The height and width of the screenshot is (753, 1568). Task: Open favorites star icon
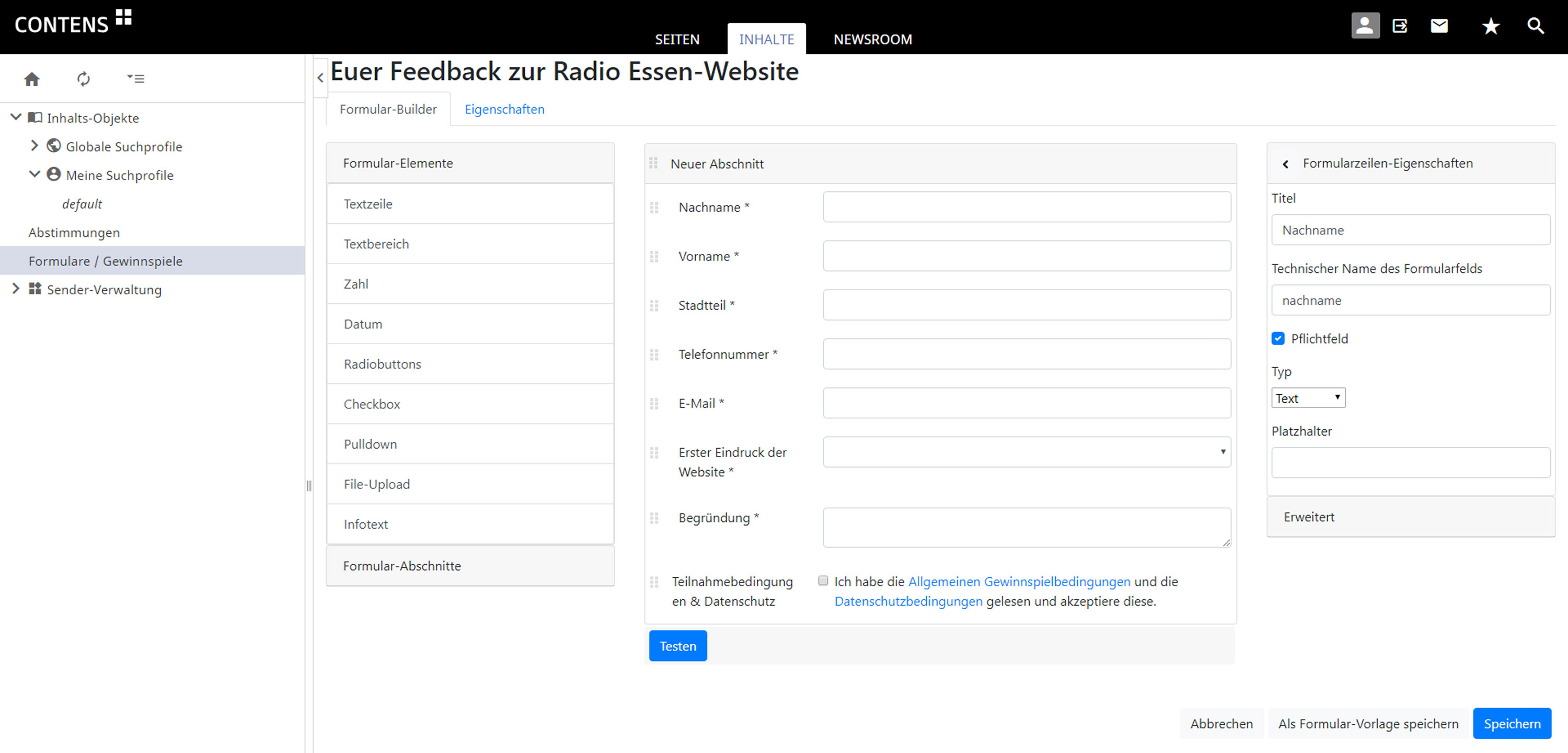pos(1490,26)
